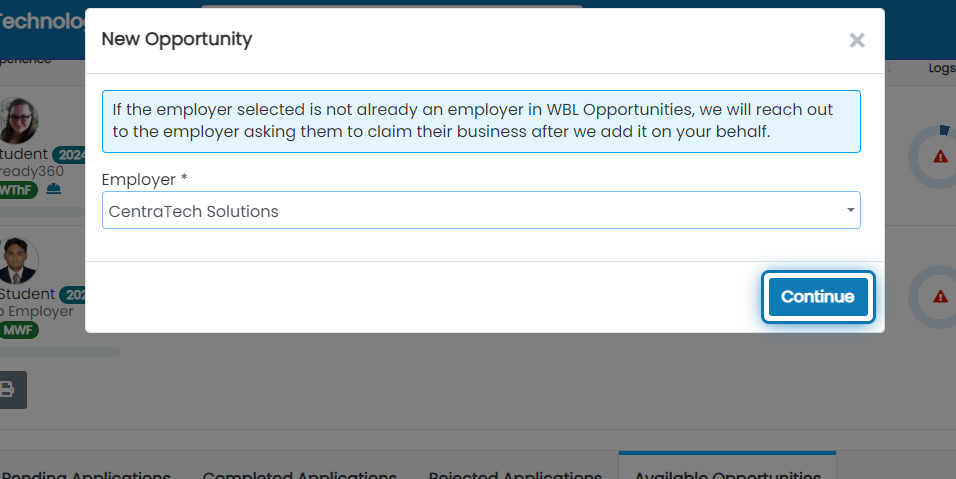956x479 pixels.
Task: Click the Employer dropdown caret arrow
Action: tap(850, 210)
